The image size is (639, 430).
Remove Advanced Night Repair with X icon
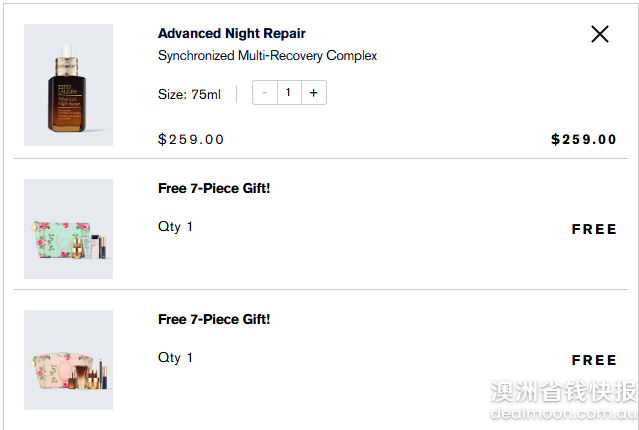tap(600, 34)
